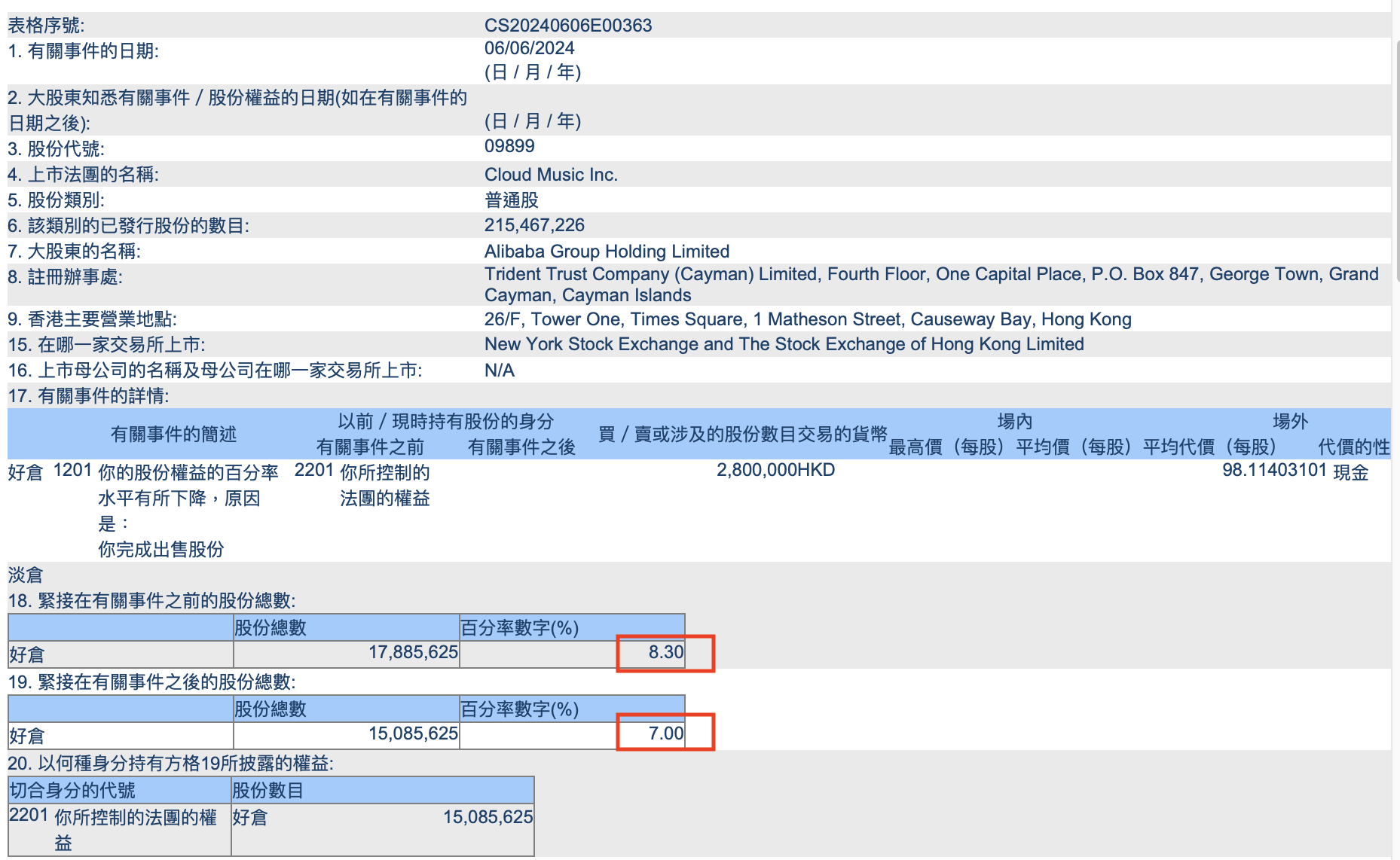Select the percentage value "8.30"
This screenshot has width=1400, height=860.
tap(666, 652)
